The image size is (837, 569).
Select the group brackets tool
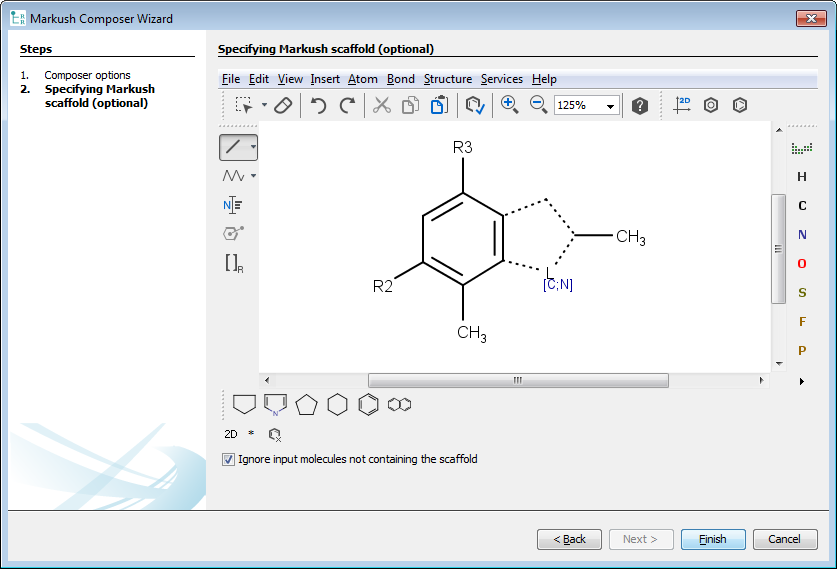click(x=234, y=263)
